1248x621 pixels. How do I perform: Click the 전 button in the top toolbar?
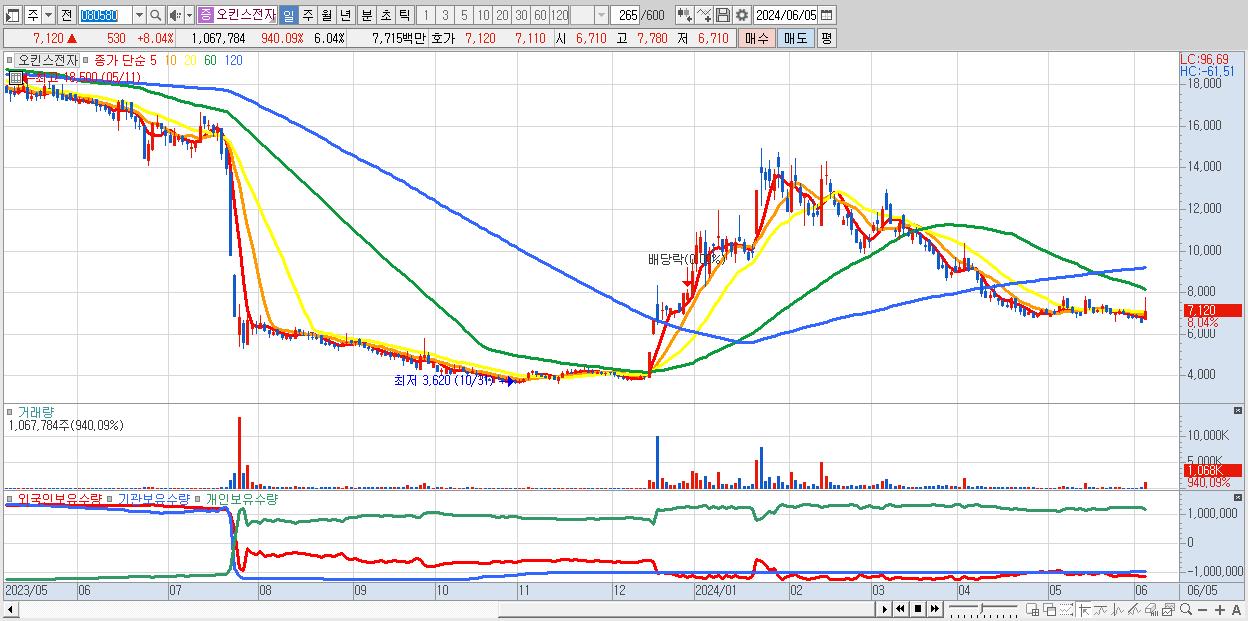point(66,15)
